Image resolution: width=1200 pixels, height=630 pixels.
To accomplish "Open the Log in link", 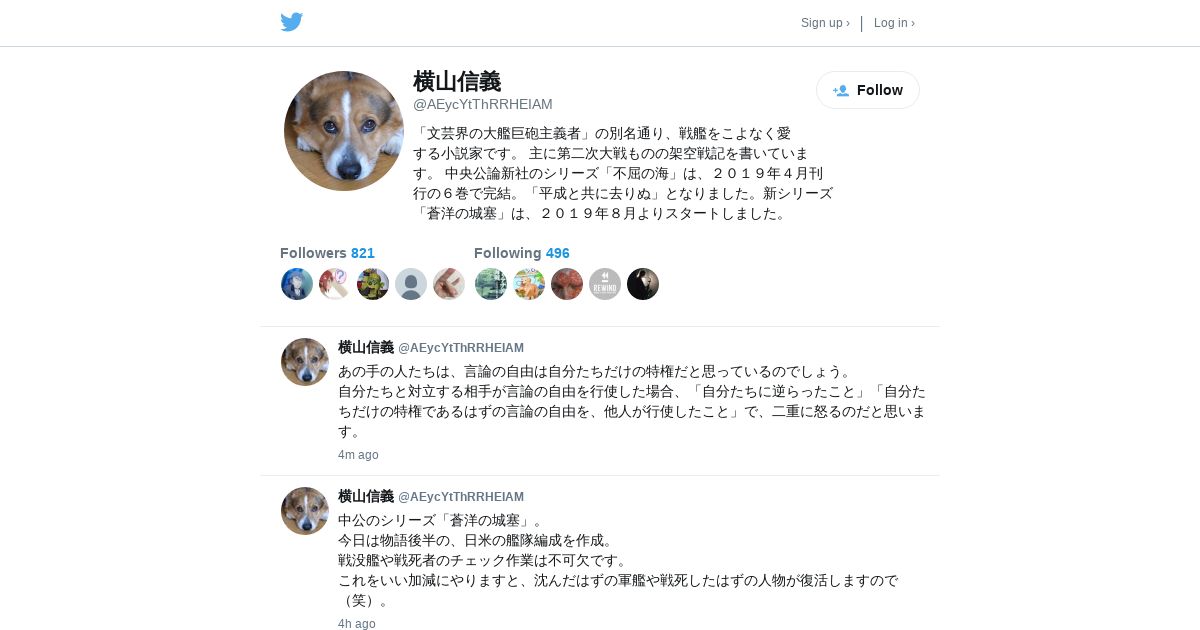I will (894, 23).
